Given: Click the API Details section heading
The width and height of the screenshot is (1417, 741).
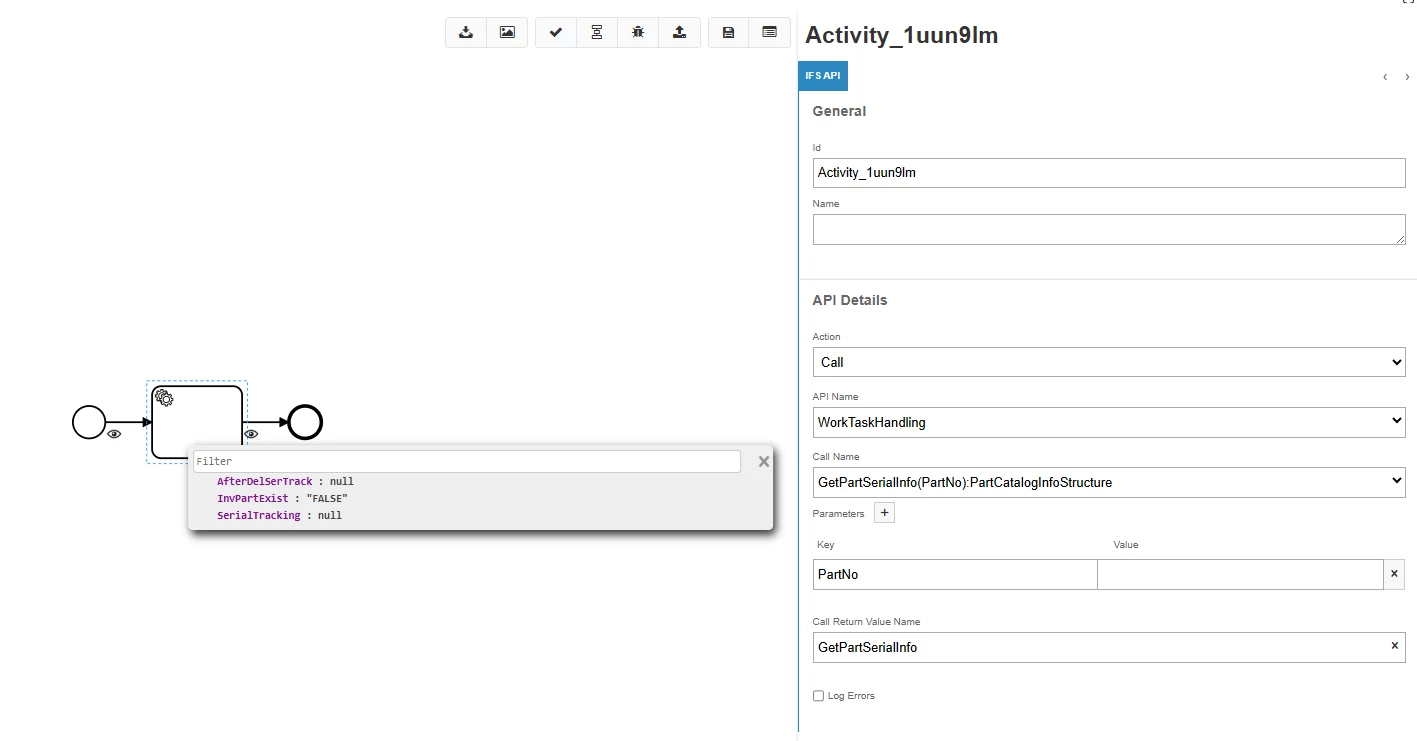Looking at the screenshot, I should click(850, 300).
